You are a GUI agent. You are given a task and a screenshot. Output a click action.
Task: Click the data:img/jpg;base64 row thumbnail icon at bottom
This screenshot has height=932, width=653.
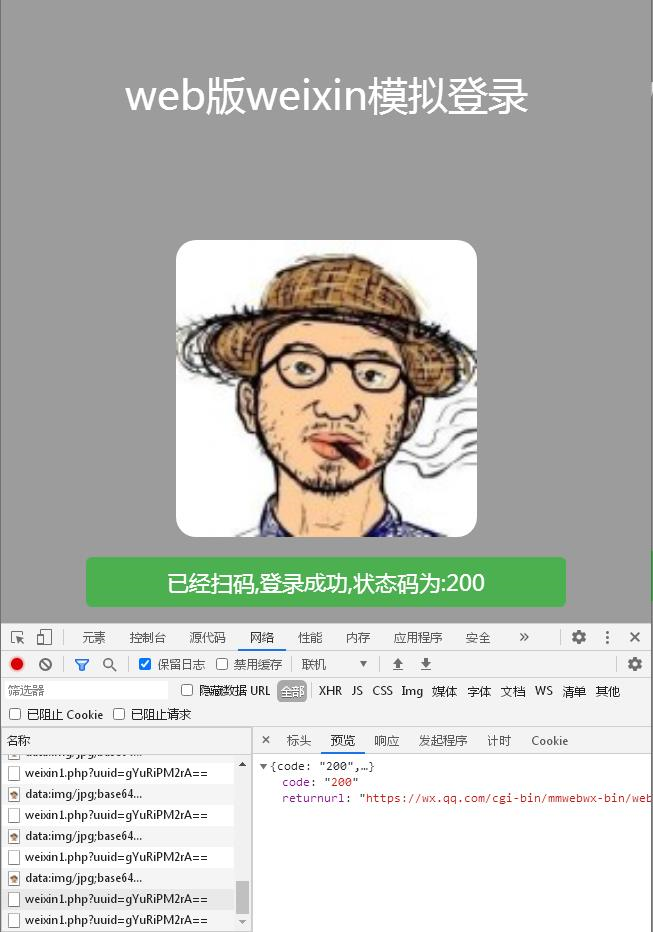click(x=14, y=878)
